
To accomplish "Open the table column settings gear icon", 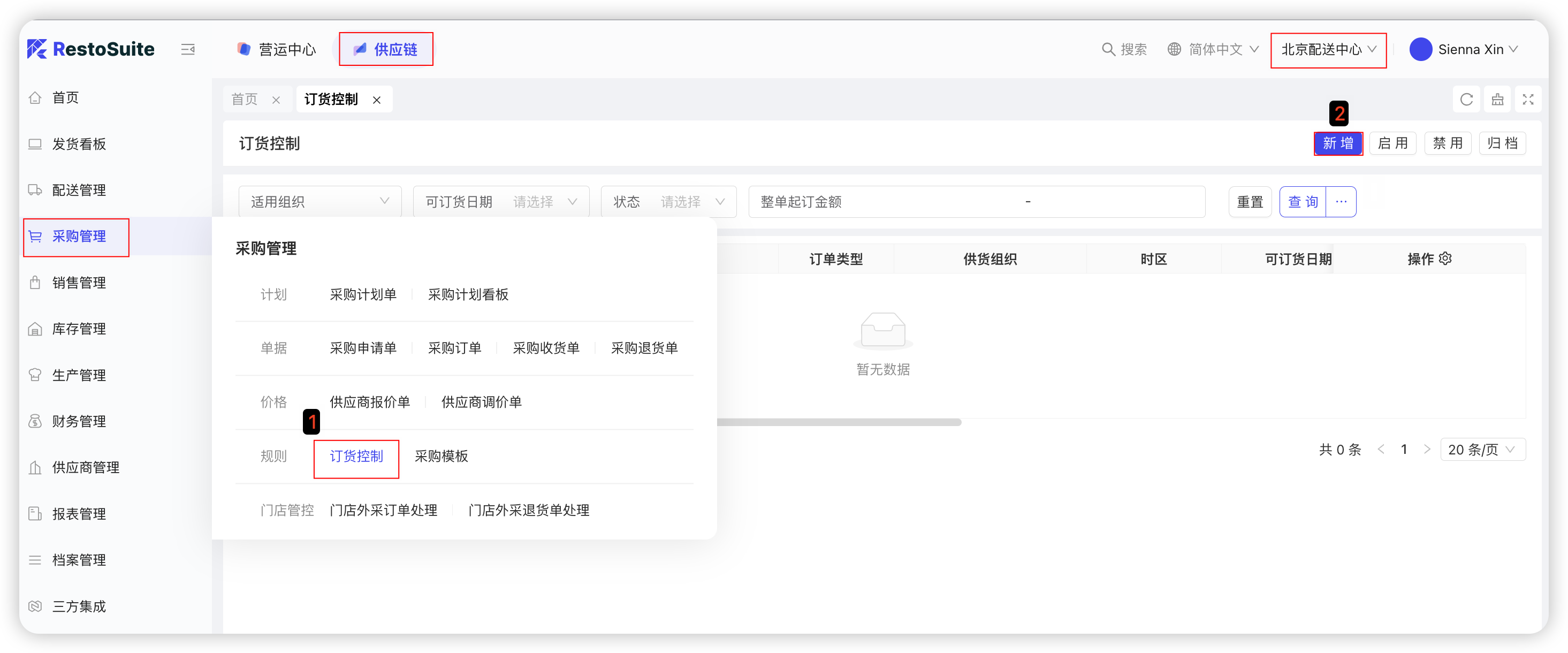I will coord(1445,259).
